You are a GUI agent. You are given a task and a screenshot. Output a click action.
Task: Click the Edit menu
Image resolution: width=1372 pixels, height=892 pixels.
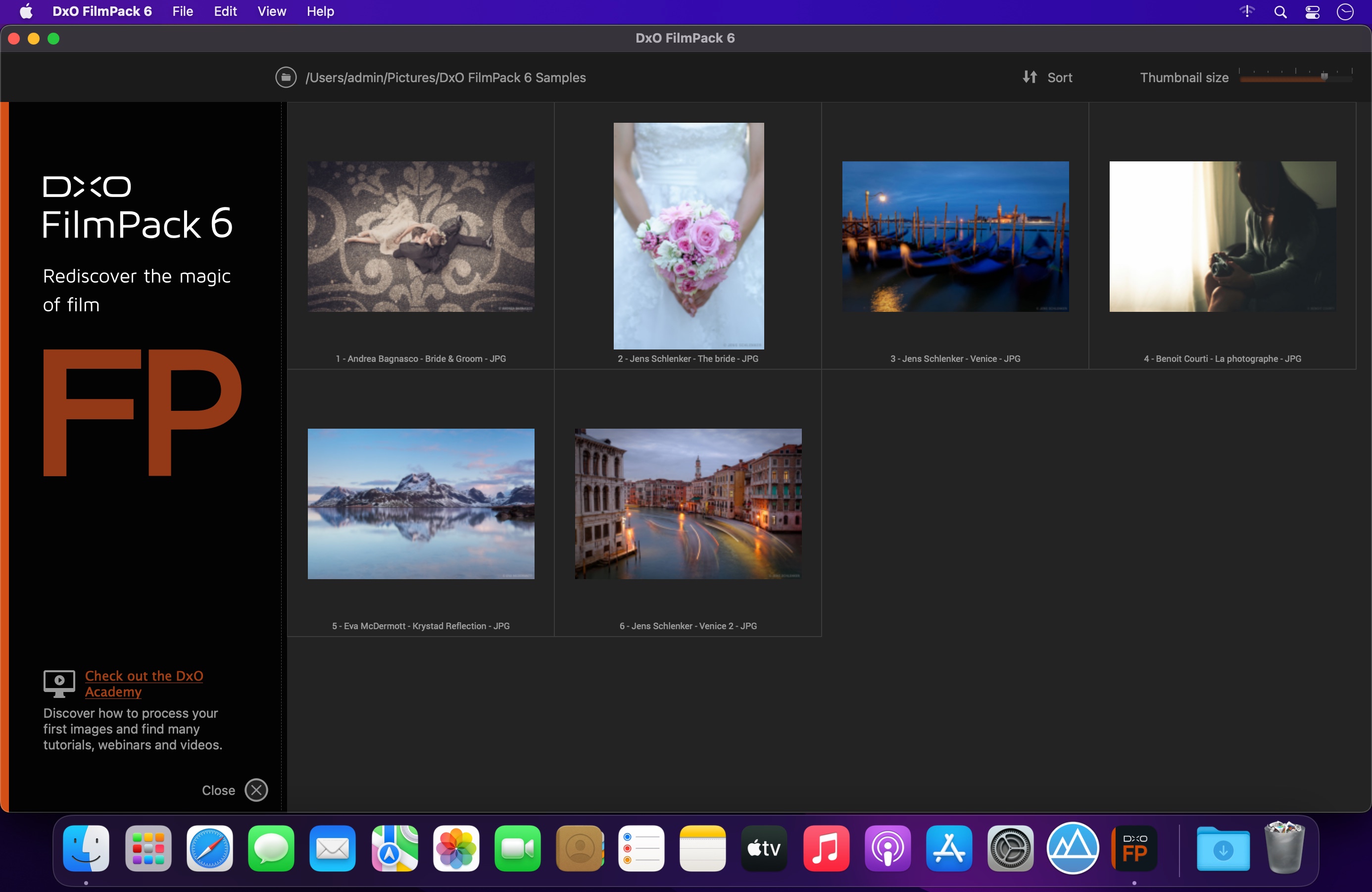click(225, 11)
